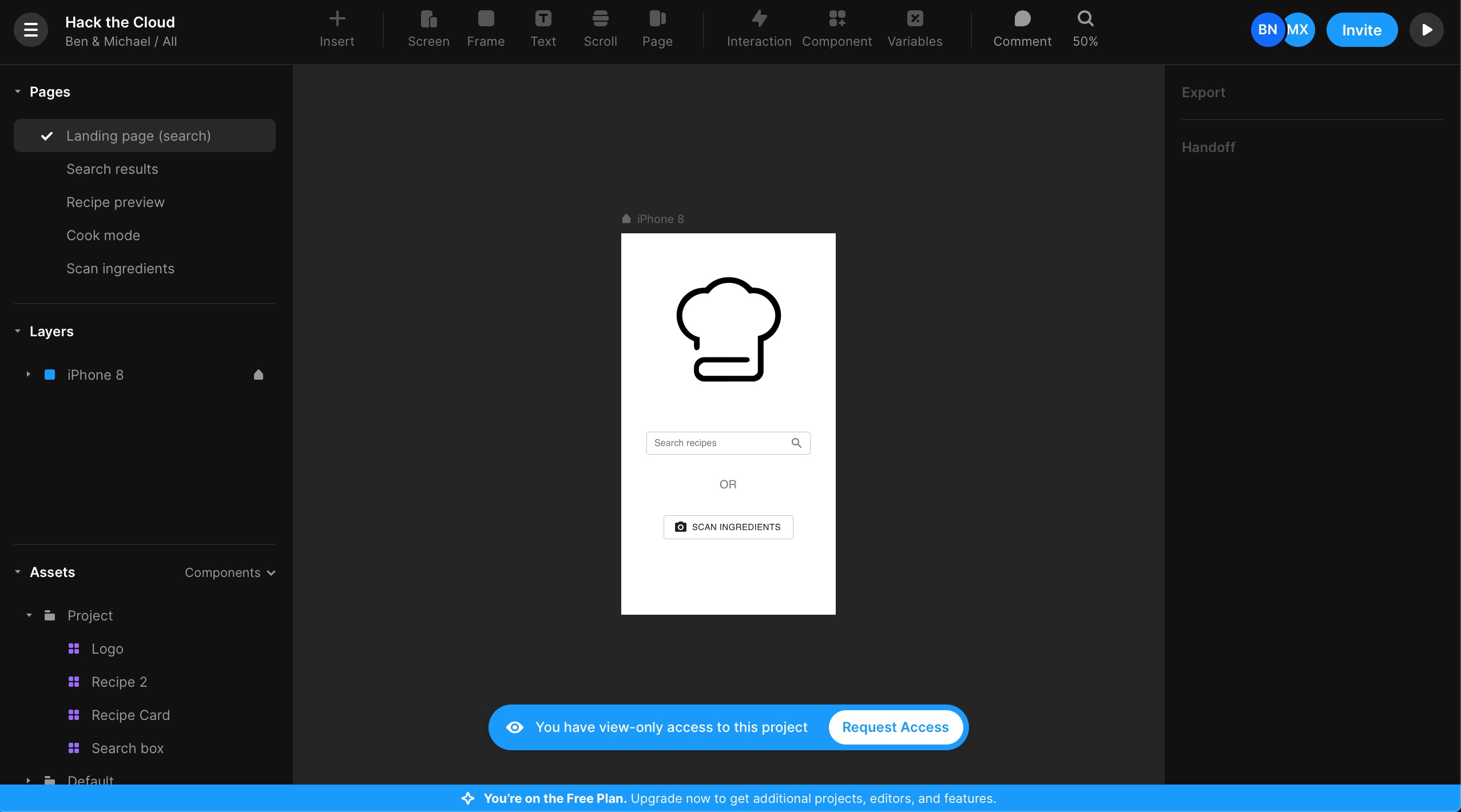
Task: Select the Insert tool
Action: click(x=337, y=29)
